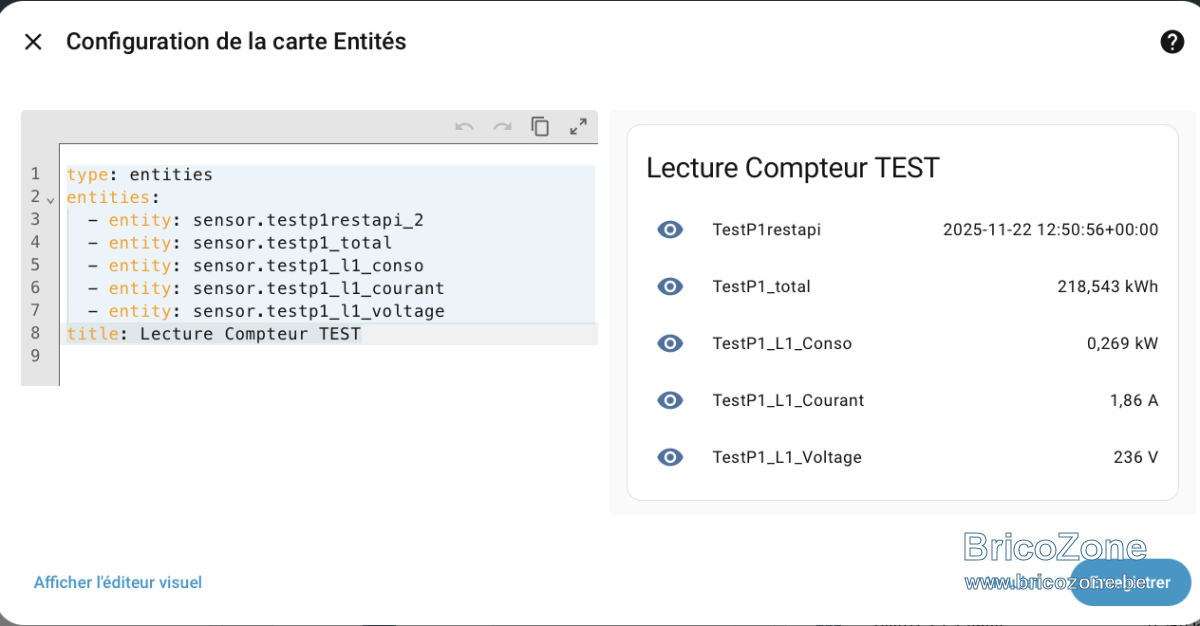Viewport: 1200px width, 626px height.
Task: Save the card with Enregistrer button
Action: (1130, 582)
